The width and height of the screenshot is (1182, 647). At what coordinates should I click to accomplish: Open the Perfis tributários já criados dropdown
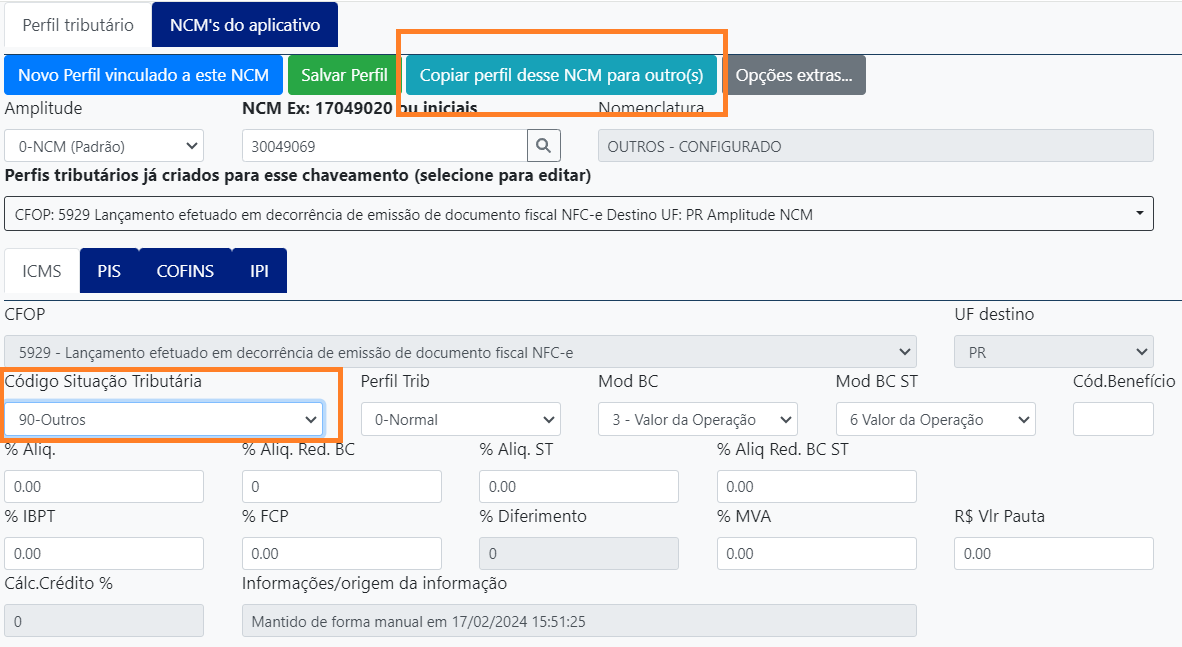(x=578, y=214)
